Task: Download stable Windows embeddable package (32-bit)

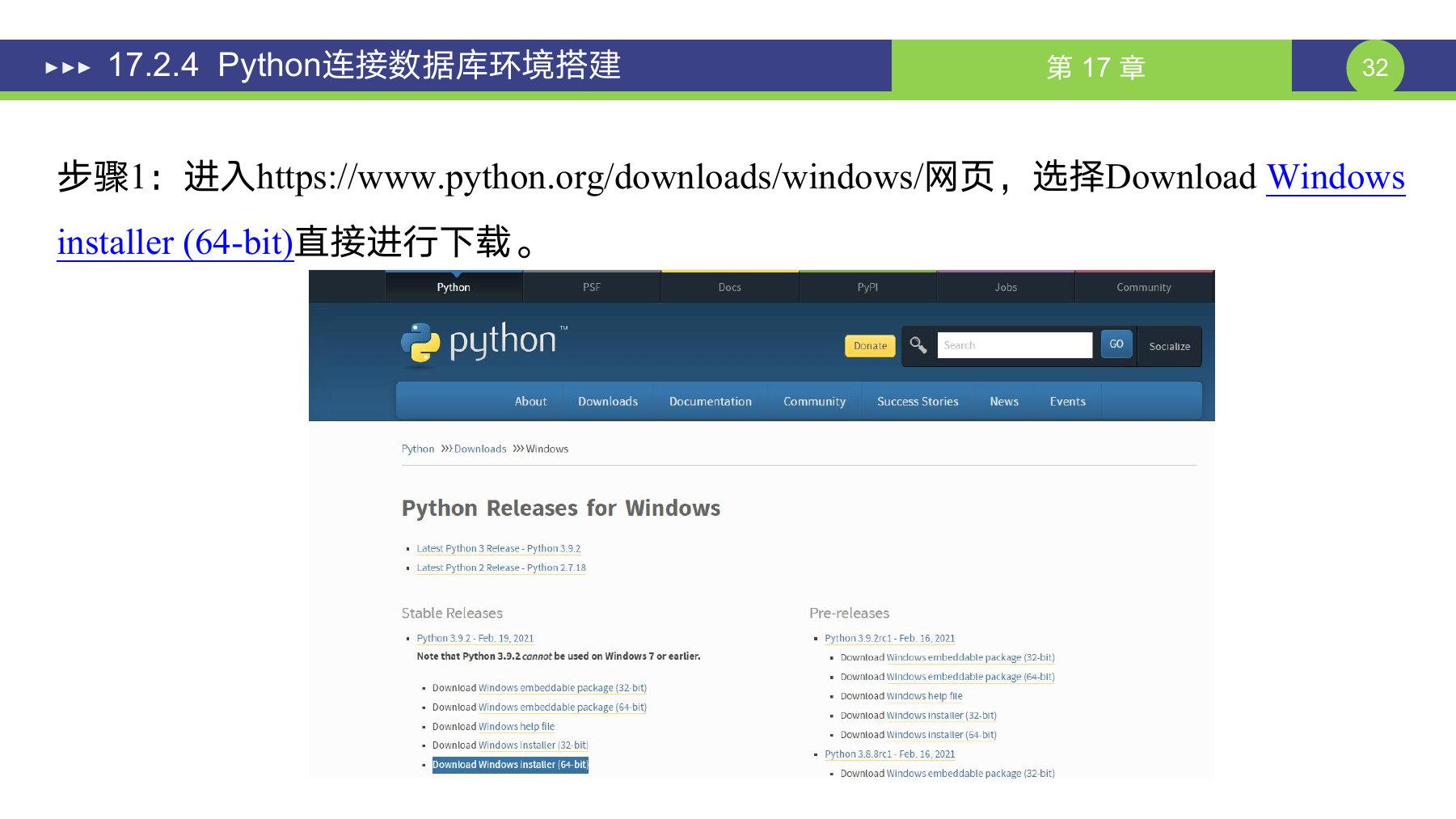Action: (x=563, y=688)
